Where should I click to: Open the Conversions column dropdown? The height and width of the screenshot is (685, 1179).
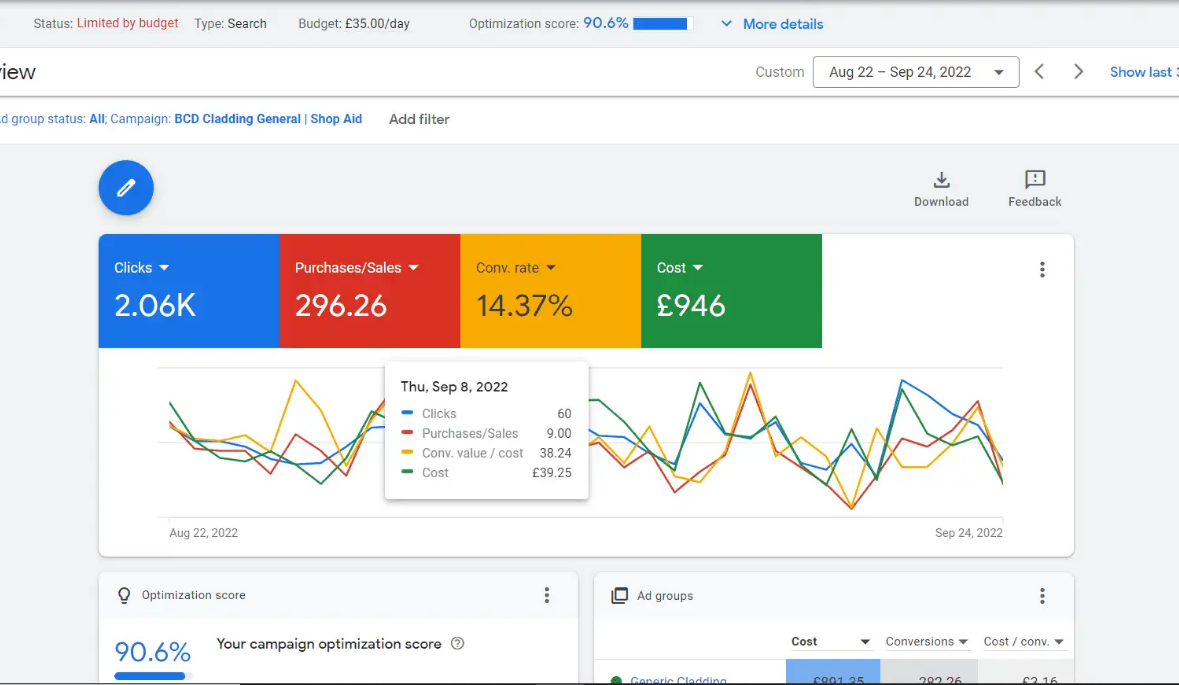coord(962,642)
